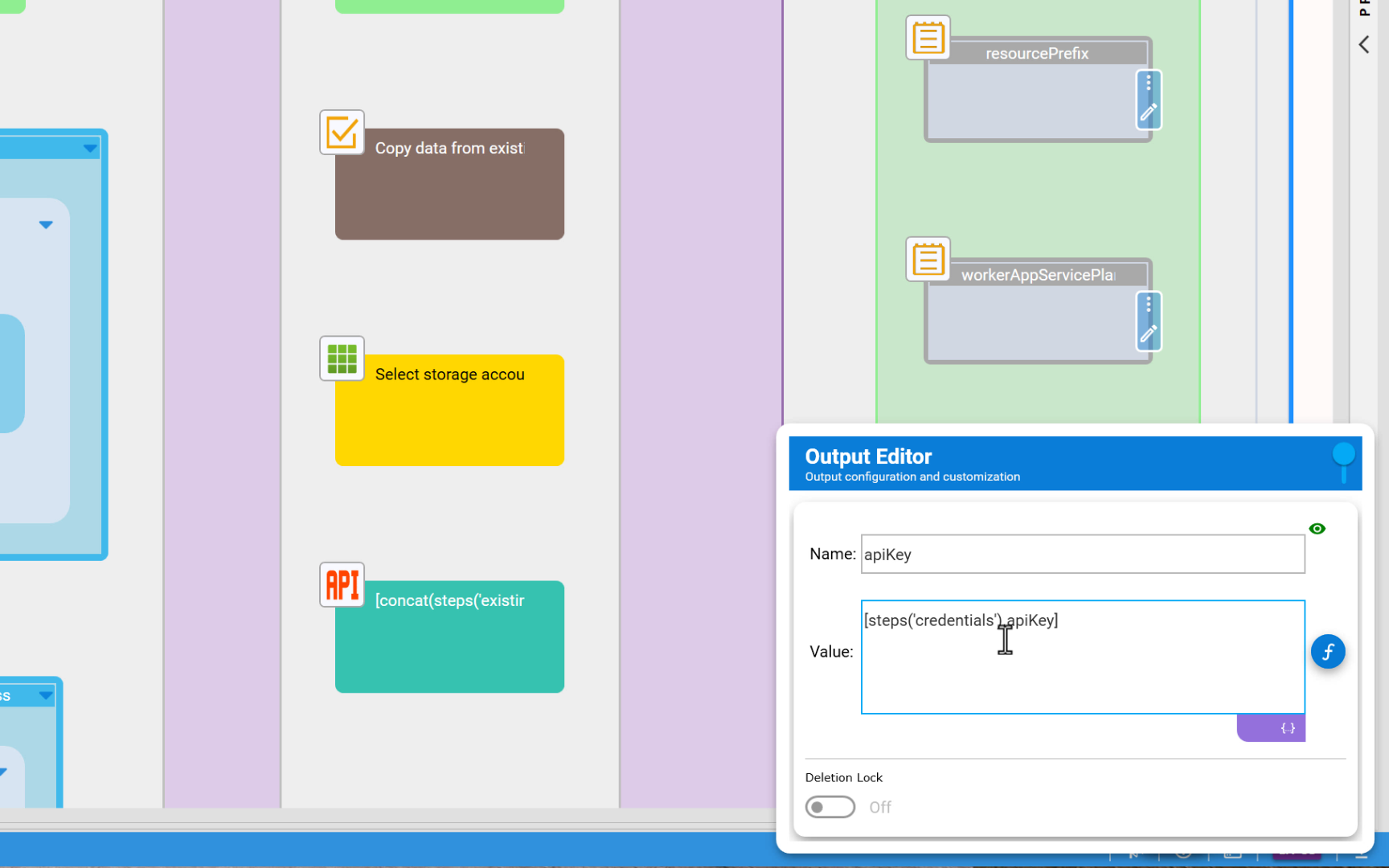Image resolution: width=1389 pixels, height=868 pixels.
Task: Edit workerAppServicePlan using the pencil icon
Action: pyautogui.click(x=1149, y=334)
